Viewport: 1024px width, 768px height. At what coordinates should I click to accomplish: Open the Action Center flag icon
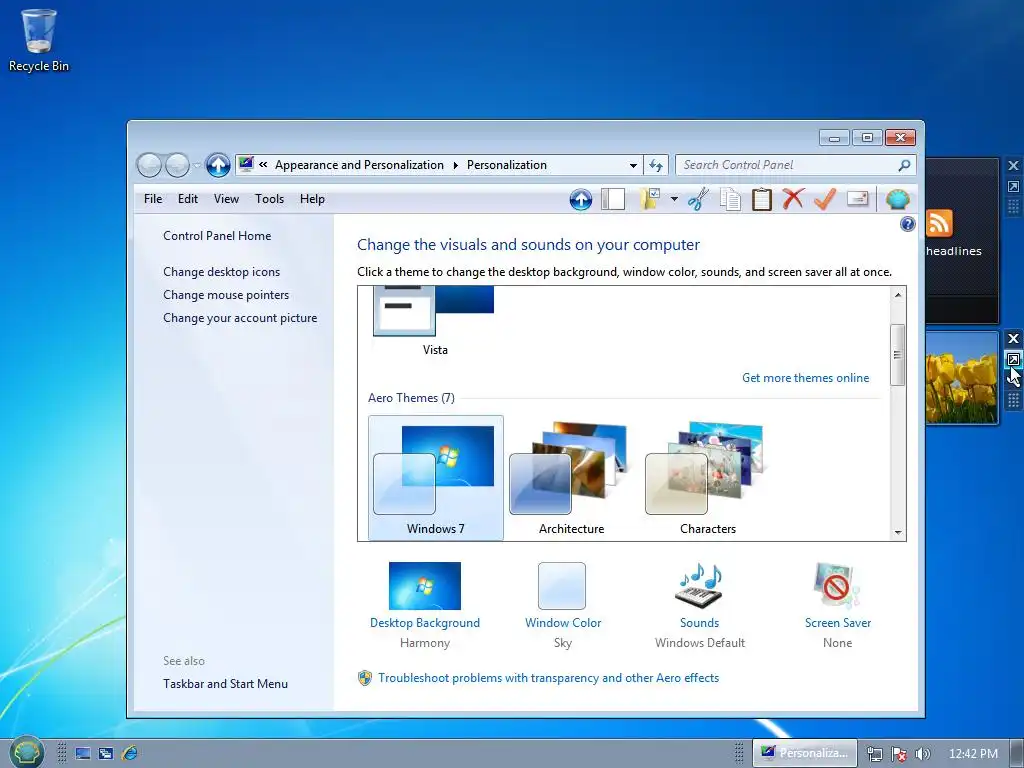pos(899,754)
